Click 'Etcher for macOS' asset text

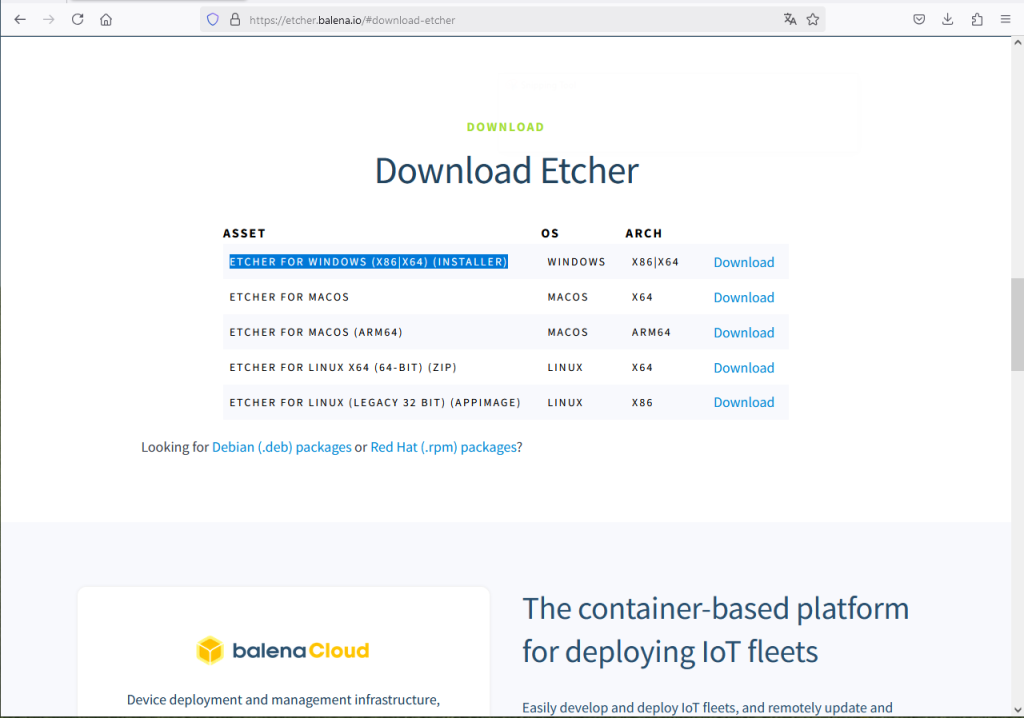289,297
